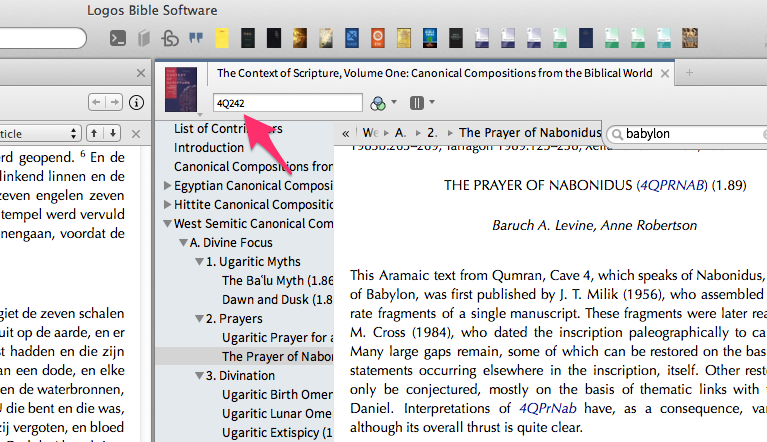Open the article navigation type dropdown
The width and height of the screenshot is (767, 442).
[x=39, y=133]
